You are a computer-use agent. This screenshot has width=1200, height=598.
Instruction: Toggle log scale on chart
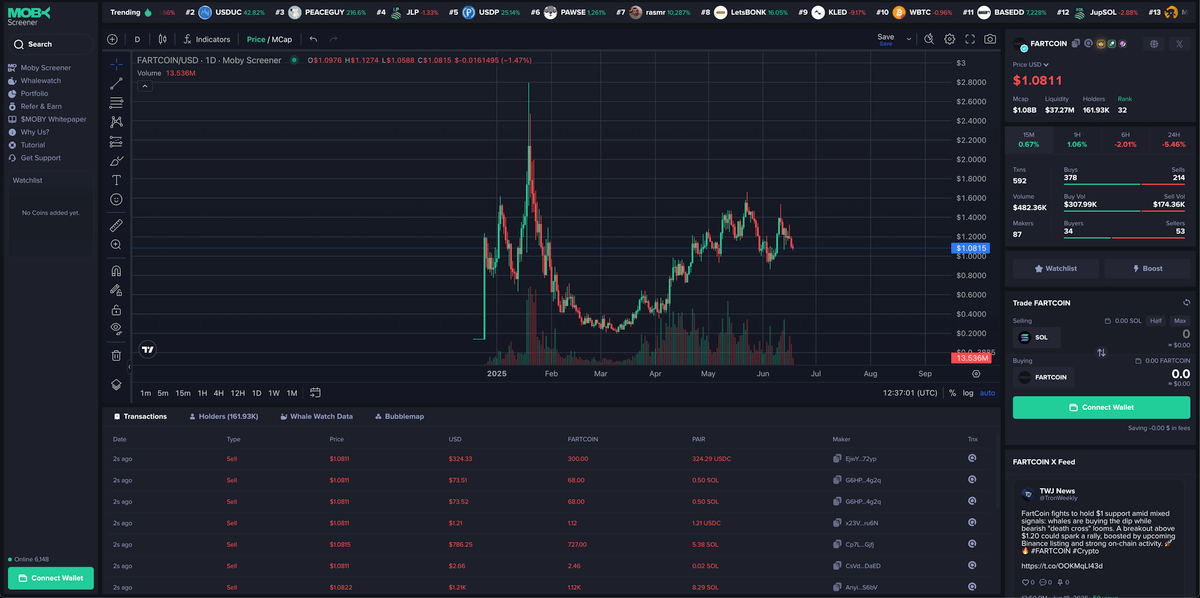pos(967,393)
